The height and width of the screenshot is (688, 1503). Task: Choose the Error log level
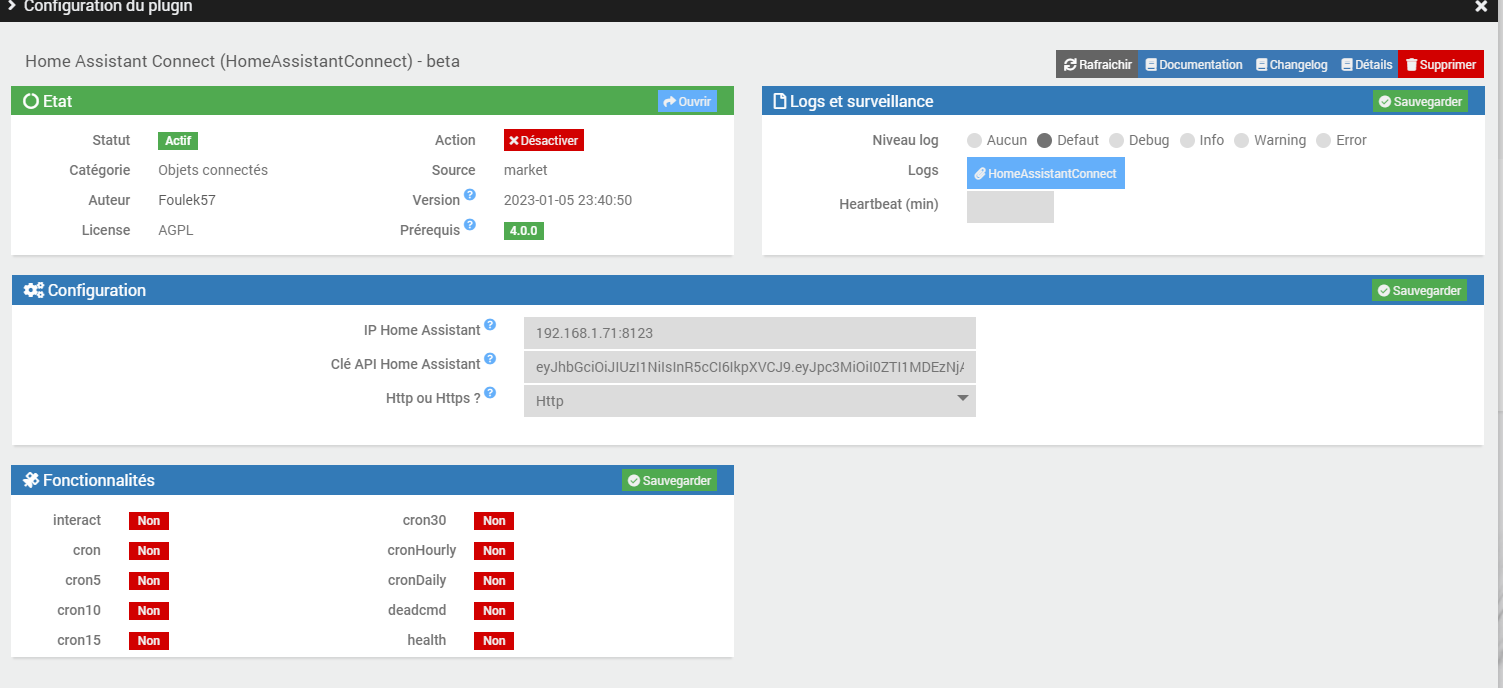[x=1323, y=140]
